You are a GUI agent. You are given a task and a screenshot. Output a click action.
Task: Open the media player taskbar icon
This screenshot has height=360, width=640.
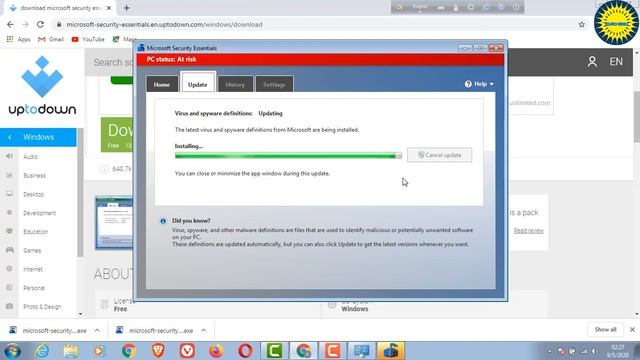(x=99, y=351)
